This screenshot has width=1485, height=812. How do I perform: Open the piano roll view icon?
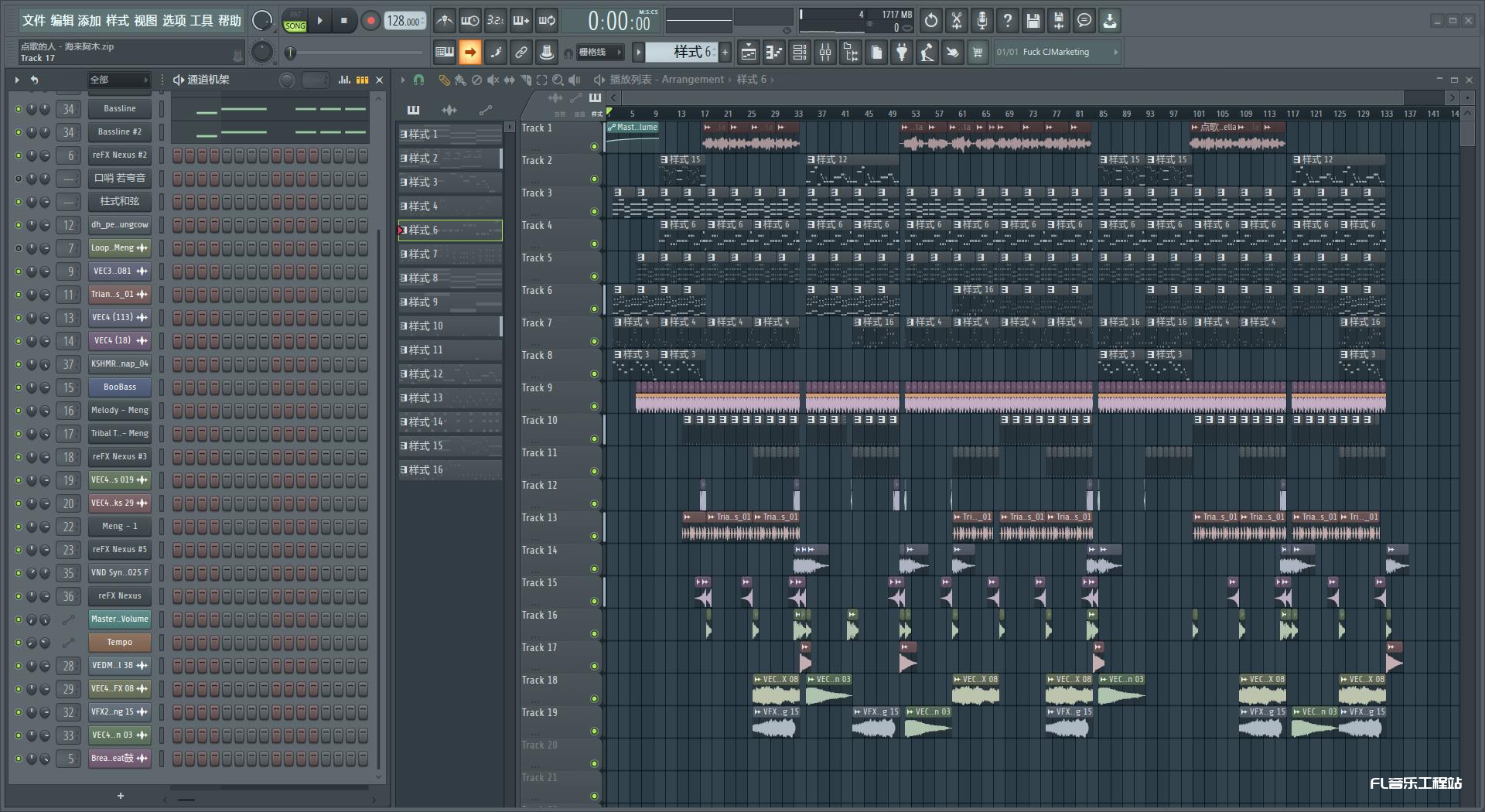pos(773,53)
